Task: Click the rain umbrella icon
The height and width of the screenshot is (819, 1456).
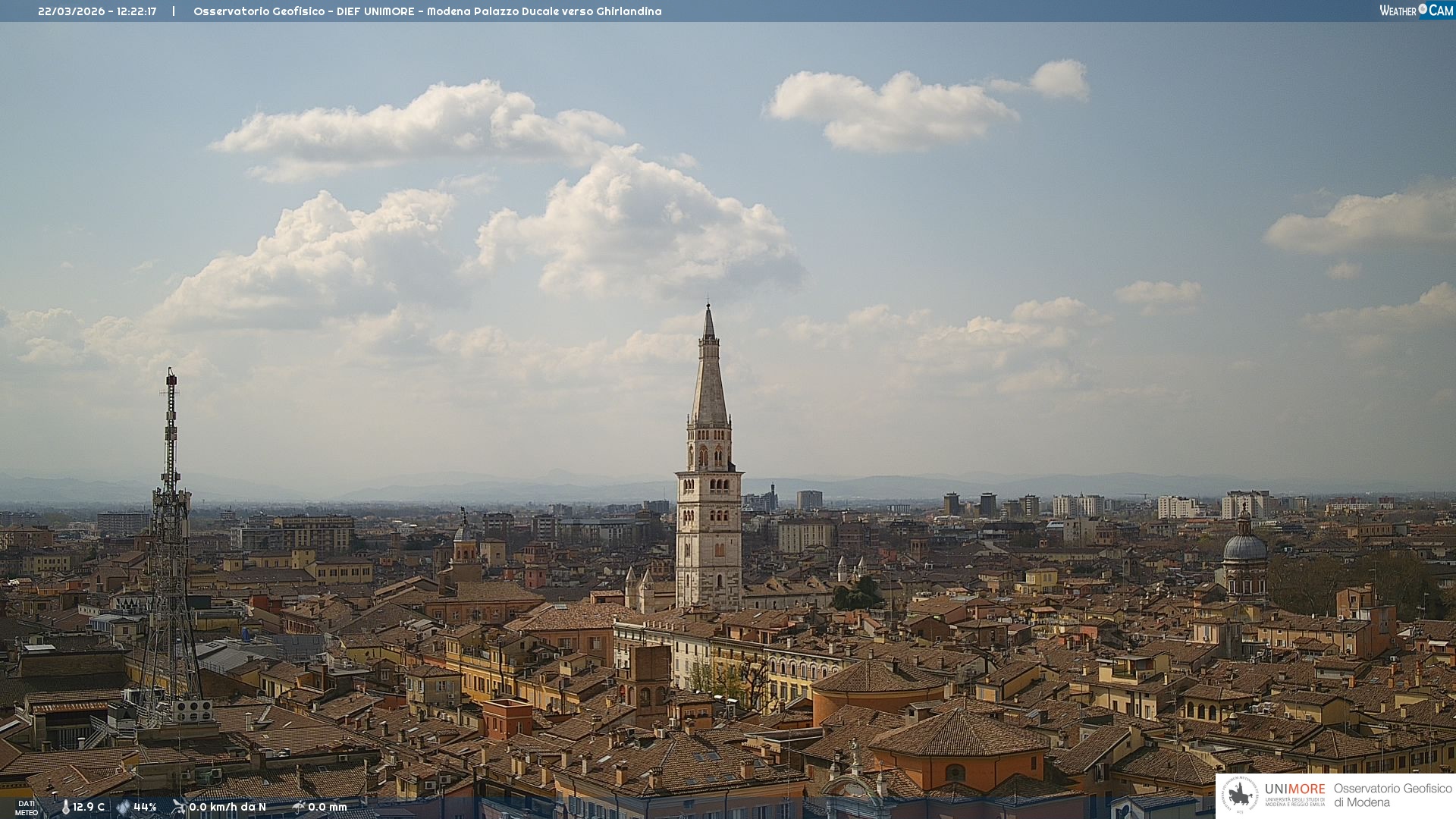Action: pyautogui.click(x=299, y=807)
